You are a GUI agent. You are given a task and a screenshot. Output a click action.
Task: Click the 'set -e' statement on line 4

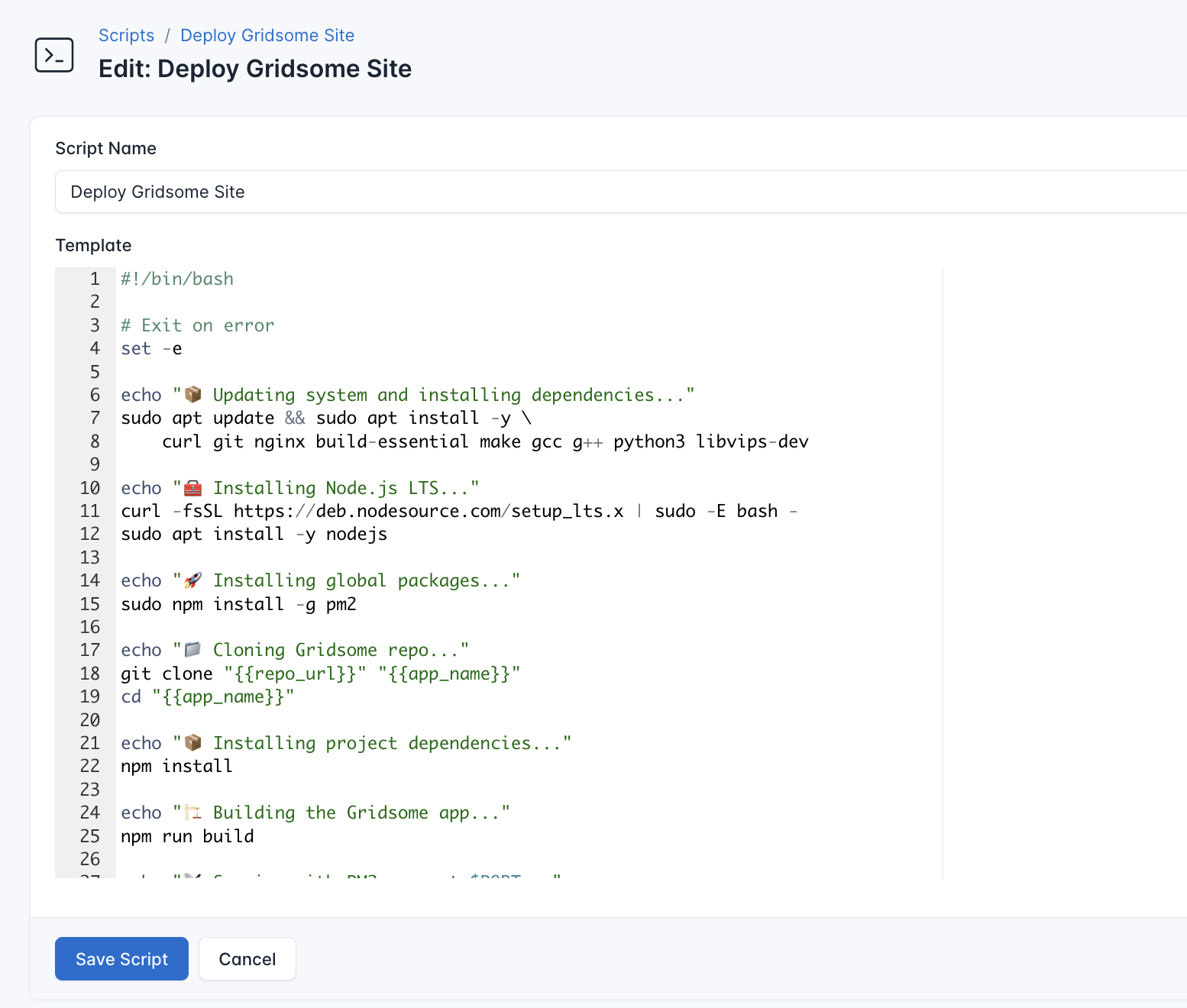point(150,348)
